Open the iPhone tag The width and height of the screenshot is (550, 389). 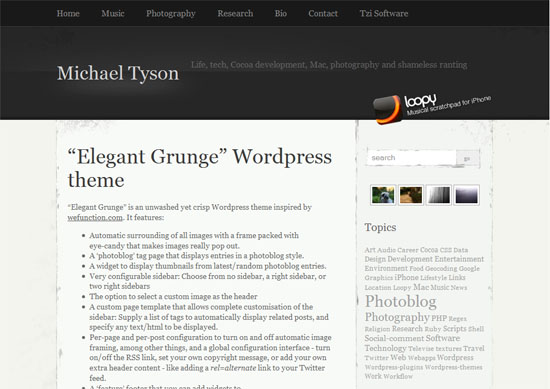(x=406, y=277)
